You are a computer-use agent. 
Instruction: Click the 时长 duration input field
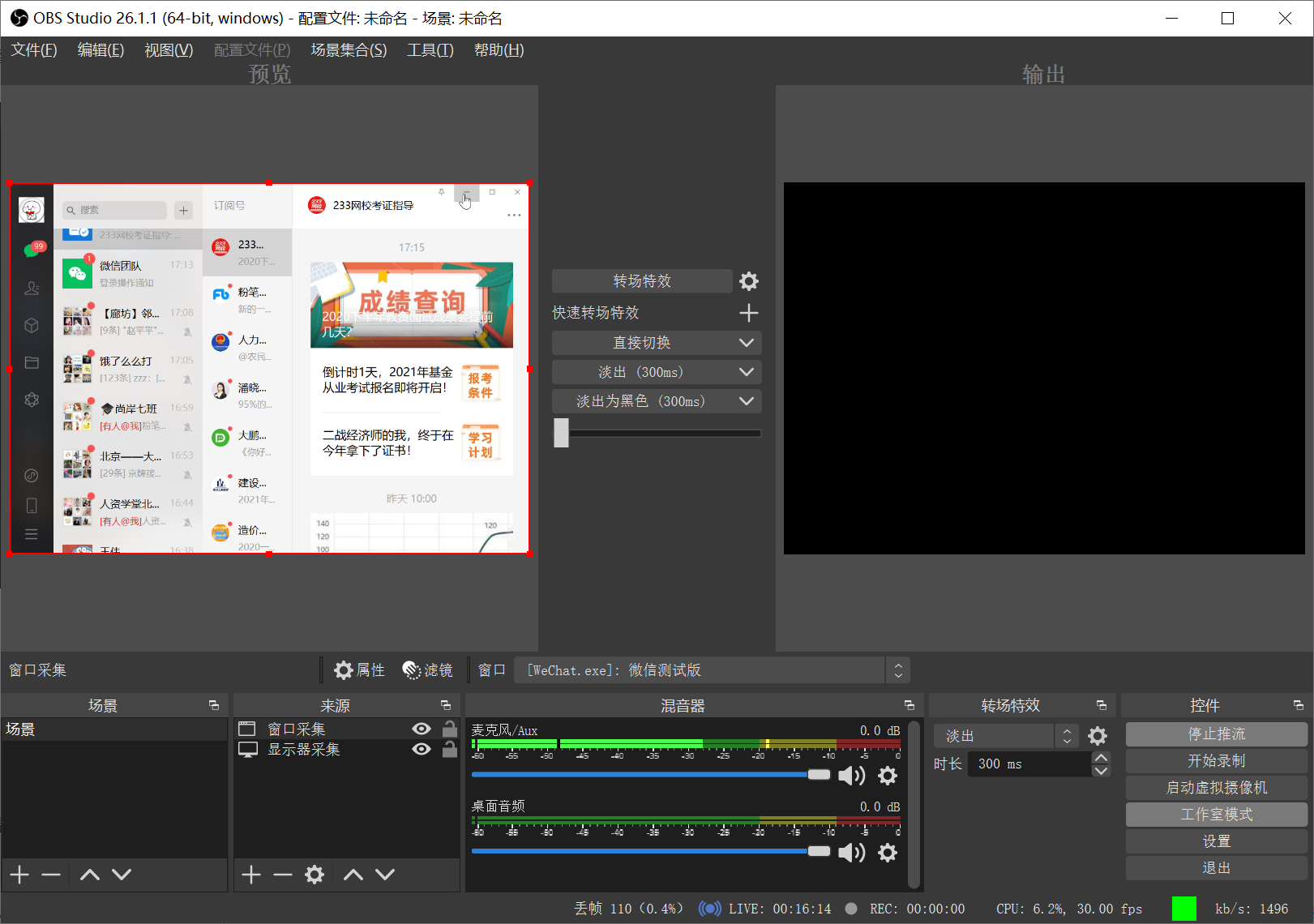[1029, 764]
